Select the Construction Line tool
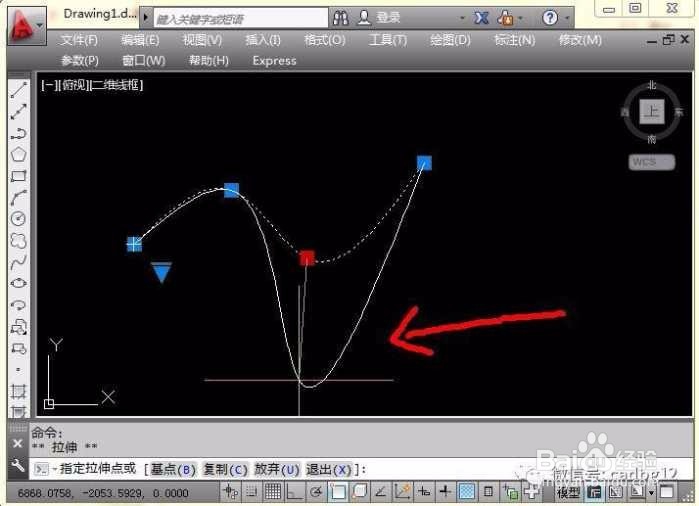 (x=18, y=111)
